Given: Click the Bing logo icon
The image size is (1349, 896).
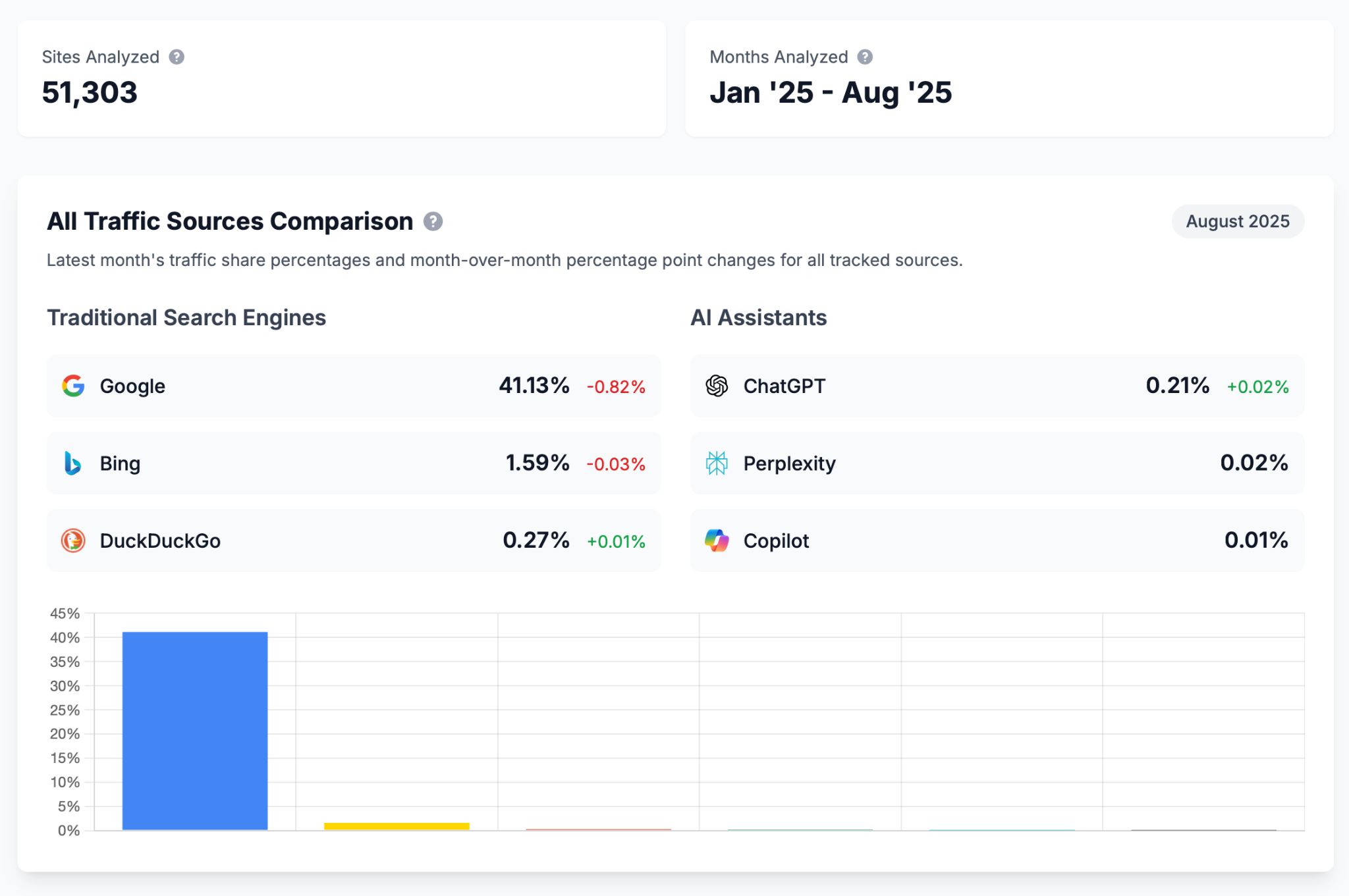Looking at the screenshot, I should [x=74, y=463].
